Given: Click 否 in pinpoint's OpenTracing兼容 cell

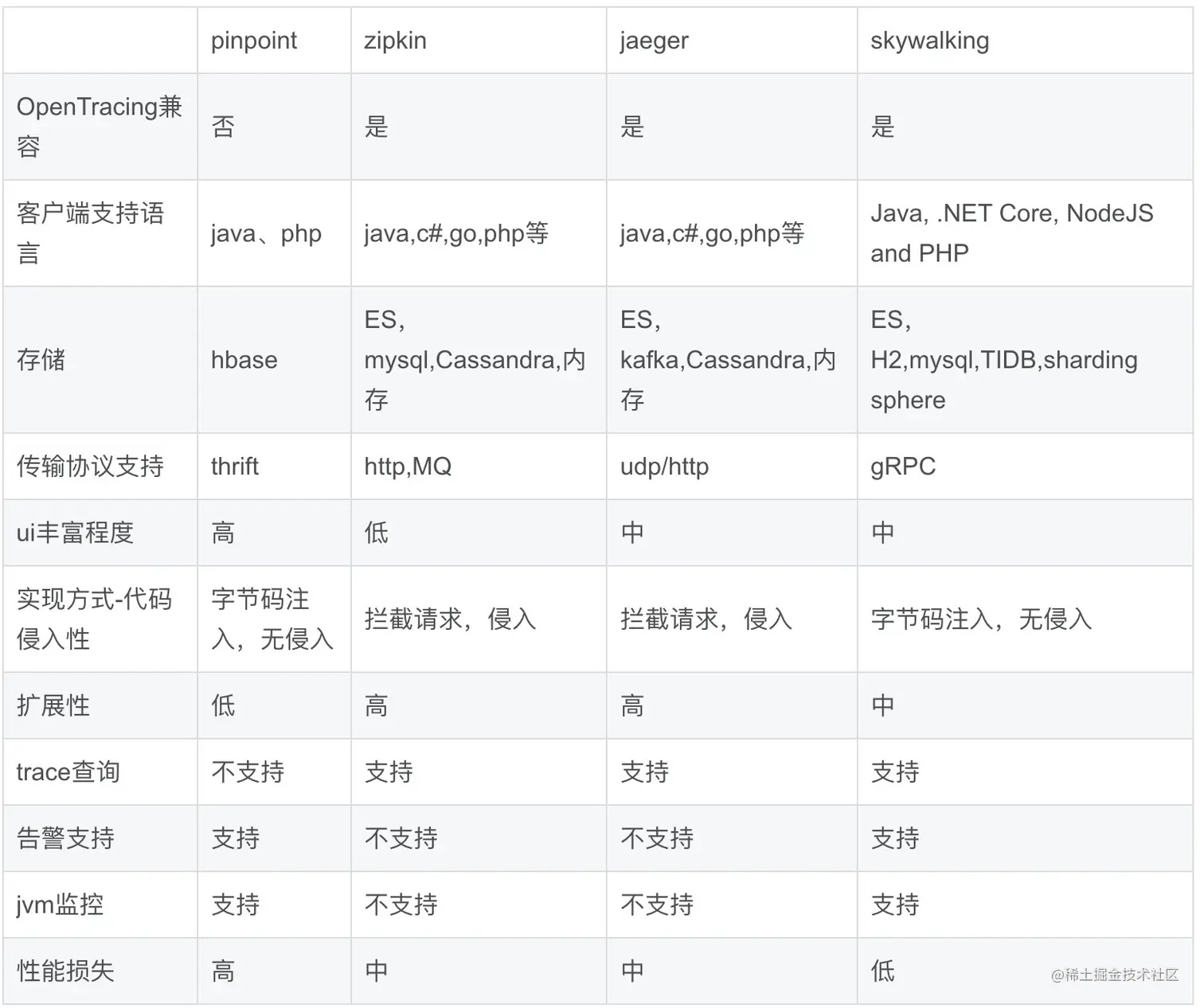Looking at the screenshot, I should pos(223,127).
